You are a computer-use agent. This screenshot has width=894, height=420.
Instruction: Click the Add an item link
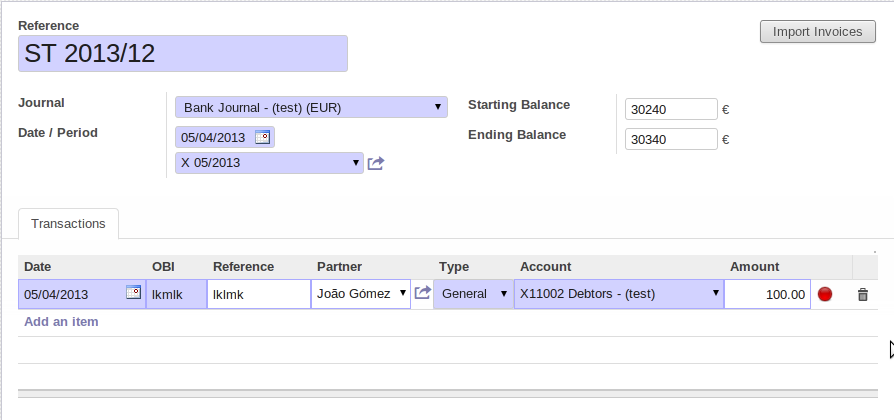click(61, 322)
